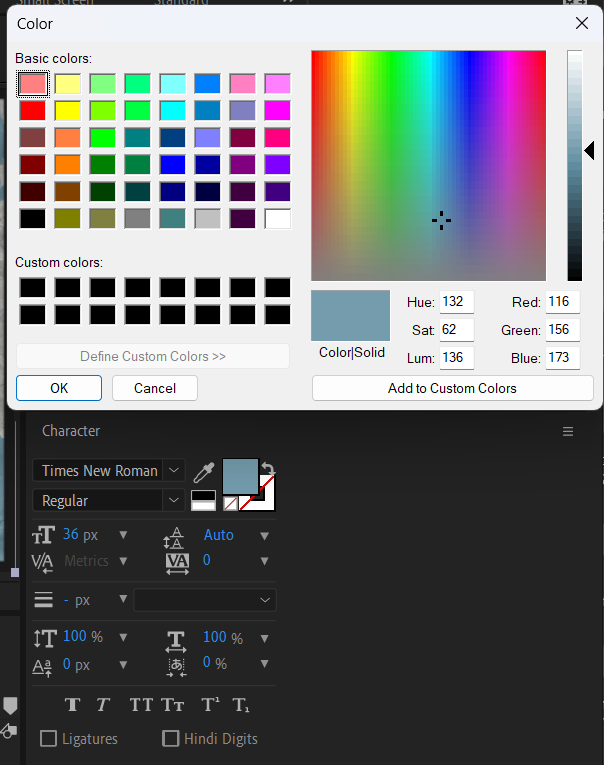604x765 pixels.
Task: Toggle Superscript text style
Action: [x=210, y=705]
